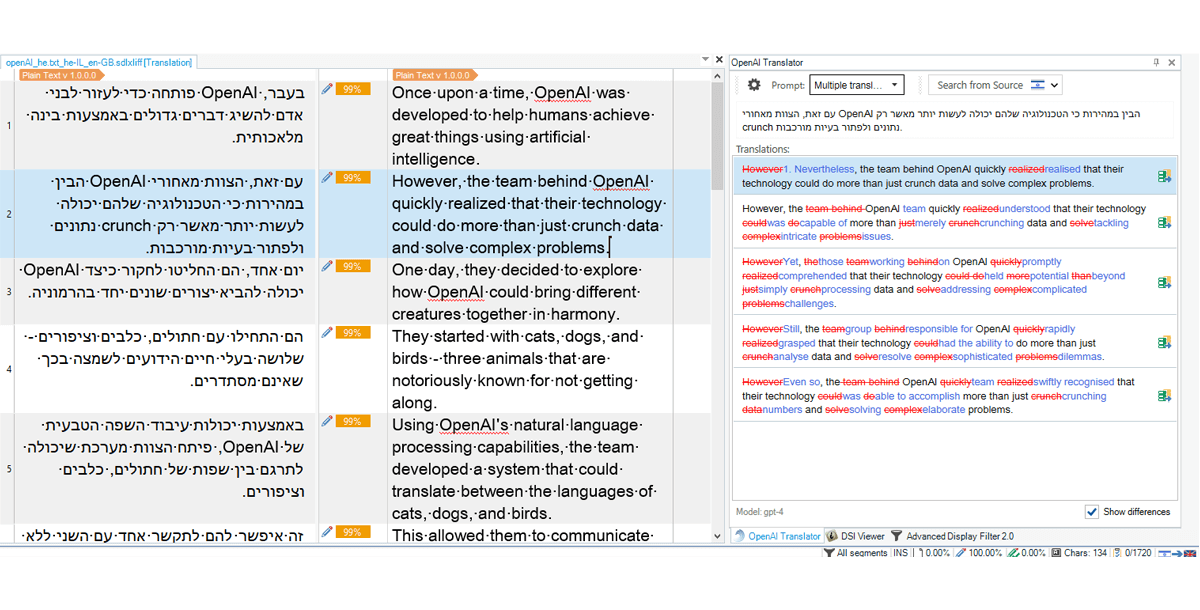Switch to the DSI Viewer tab
The width and height of the screenshot is (1200, 610).
[x=856, y=536]
